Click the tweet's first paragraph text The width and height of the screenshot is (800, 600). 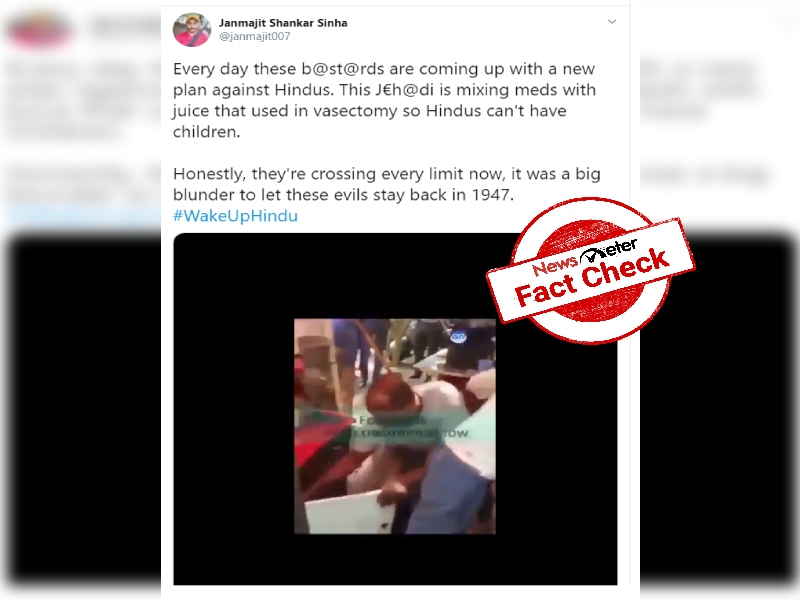click(x=384, y=100)
